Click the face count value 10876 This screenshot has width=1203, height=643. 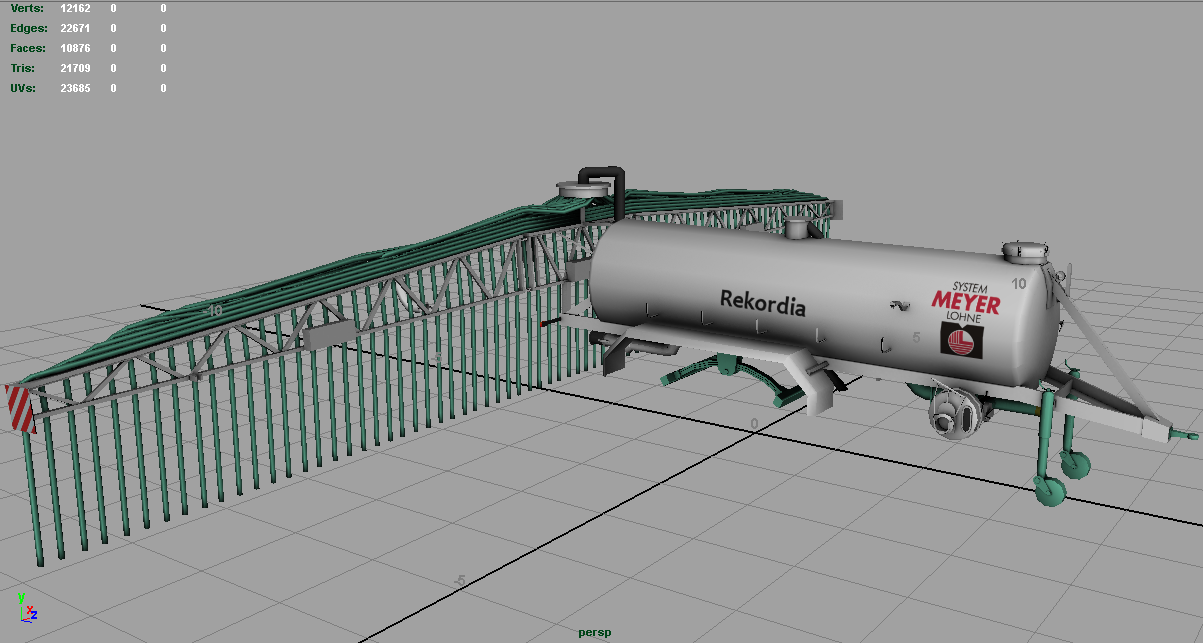75,48
